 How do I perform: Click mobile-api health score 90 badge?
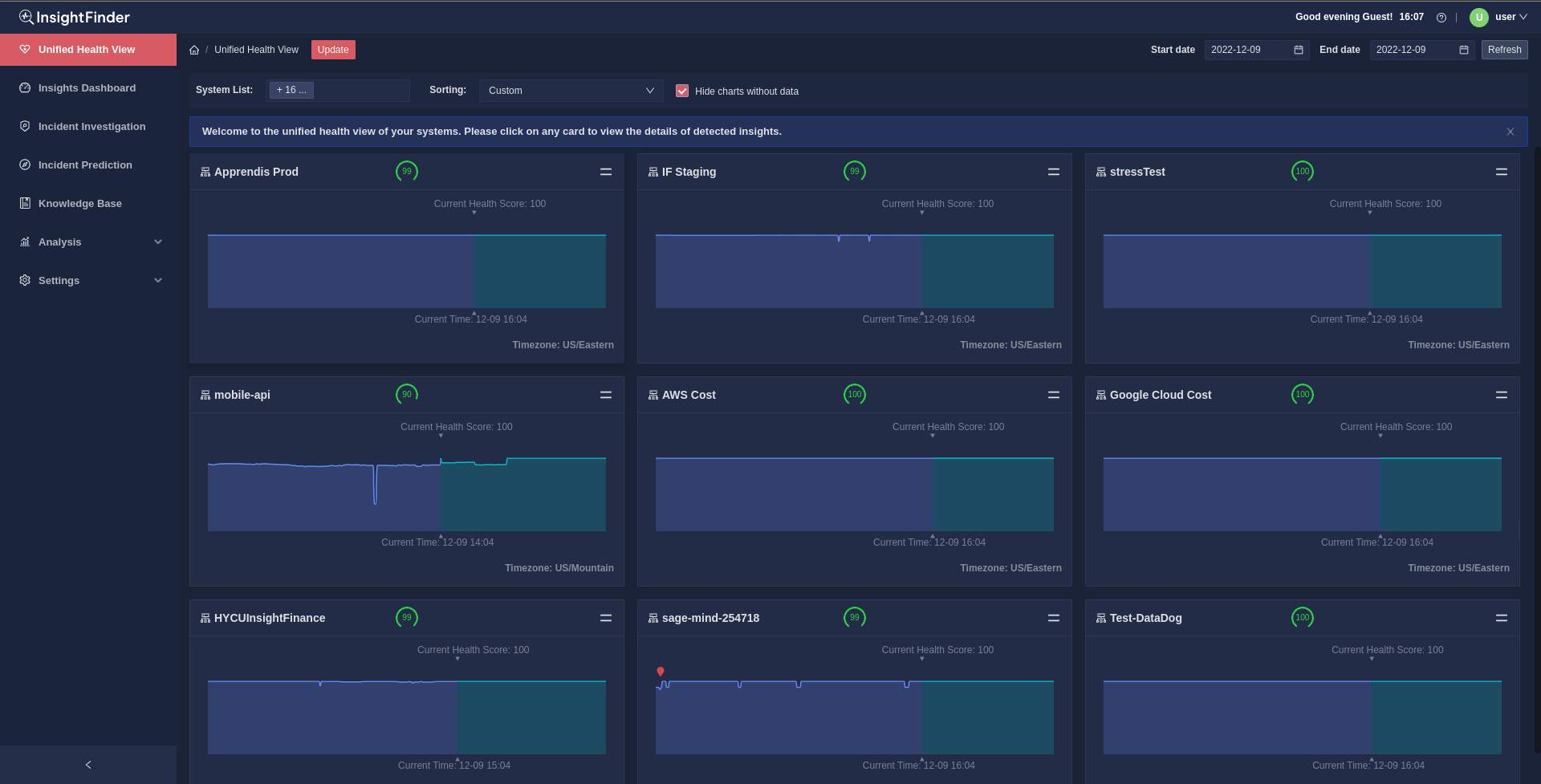[x=407, y=394]
